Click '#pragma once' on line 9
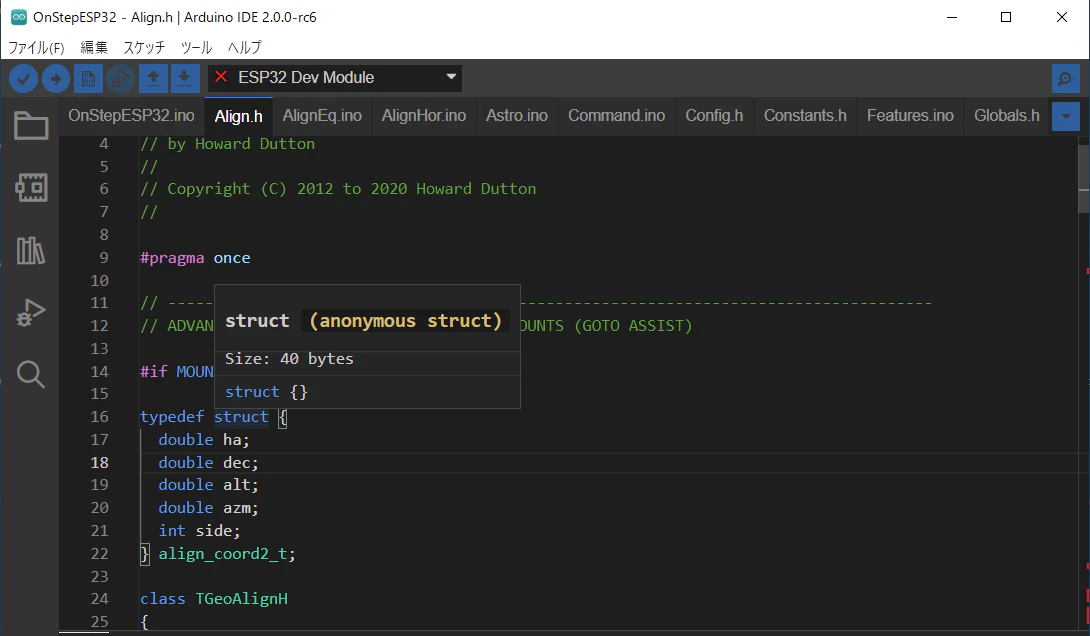The width and height of the screenshot is (1090, 636). click(195, 258)
